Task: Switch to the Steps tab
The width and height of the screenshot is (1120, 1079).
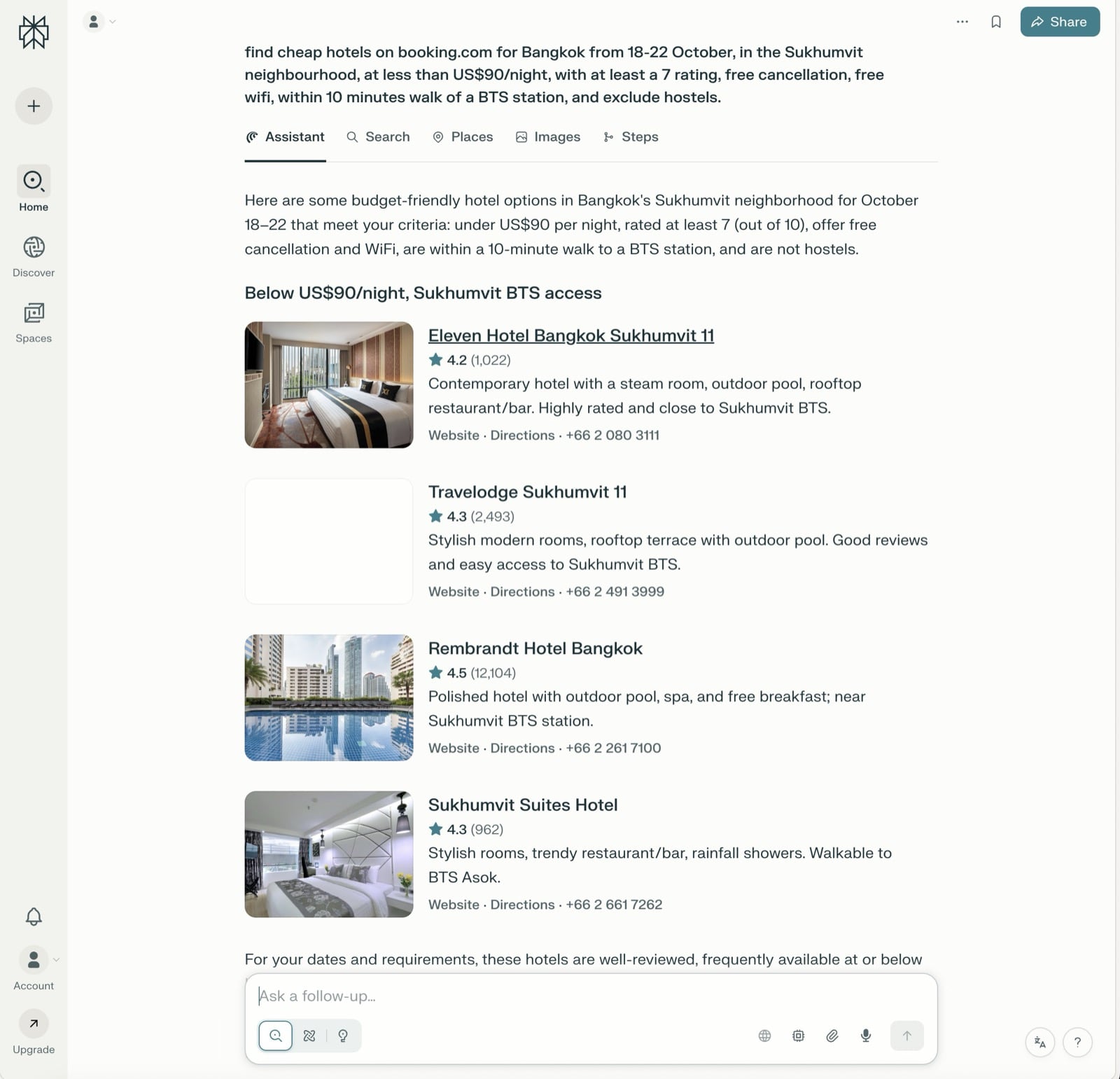Action: (631, 137)
